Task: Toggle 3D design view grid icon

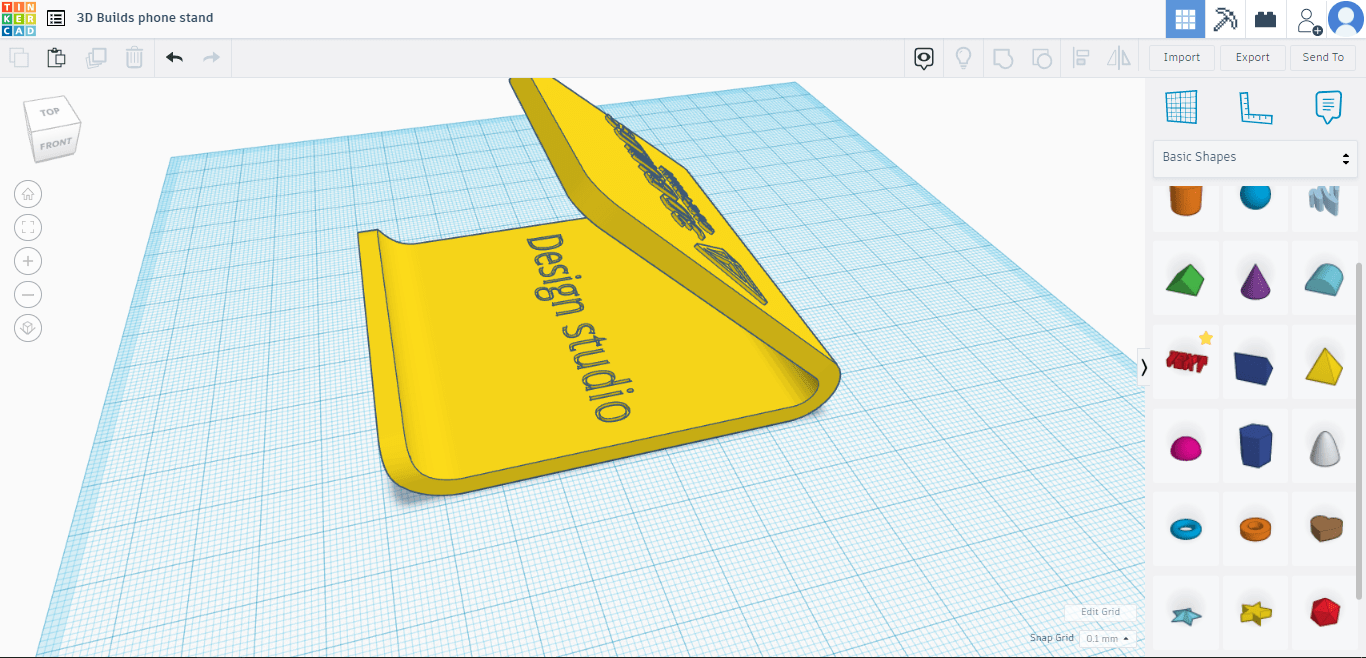Action: (x=1185, y=19)
